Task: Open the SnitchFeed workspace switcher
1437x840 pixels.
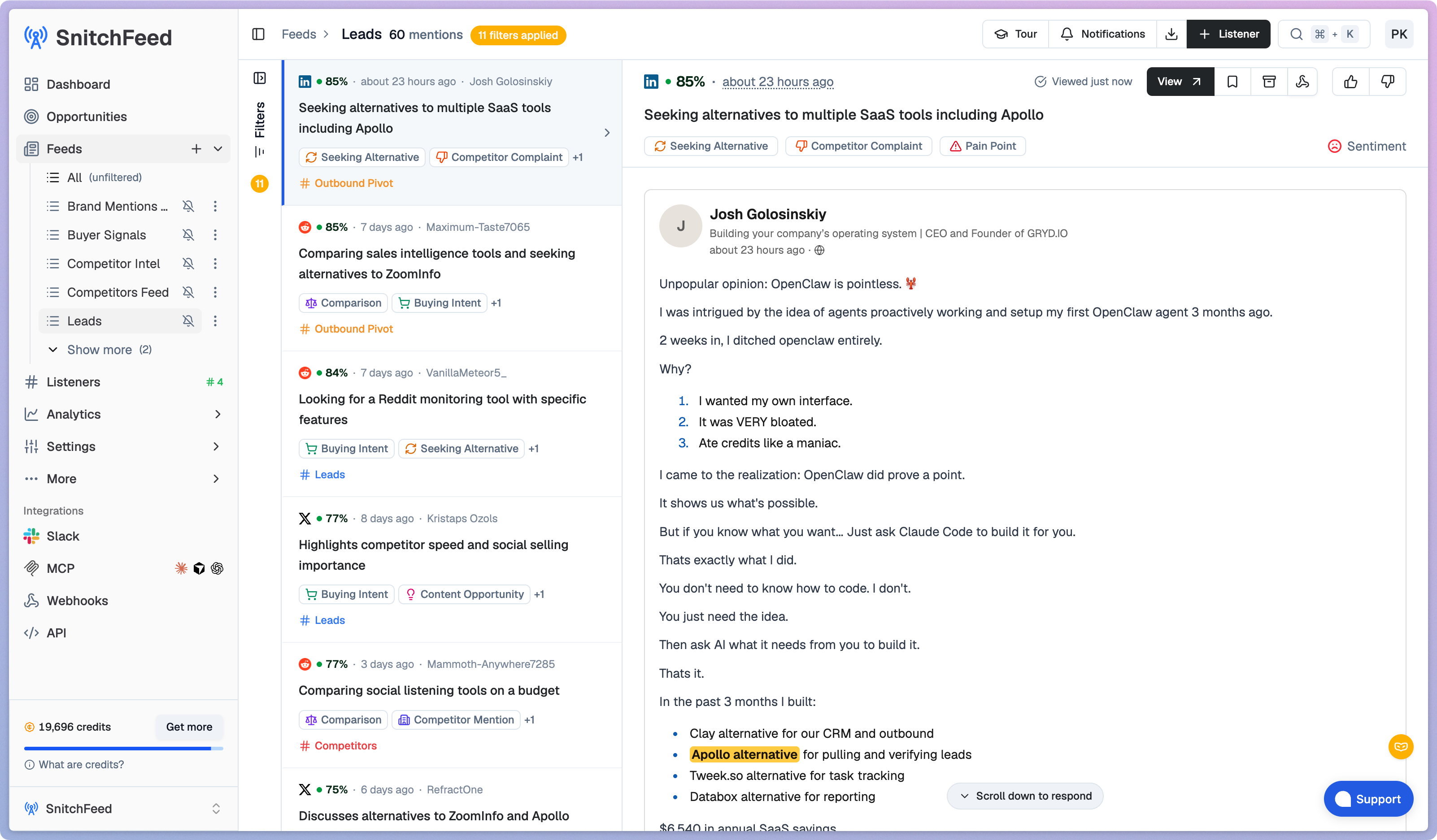Action: [123, 808]
